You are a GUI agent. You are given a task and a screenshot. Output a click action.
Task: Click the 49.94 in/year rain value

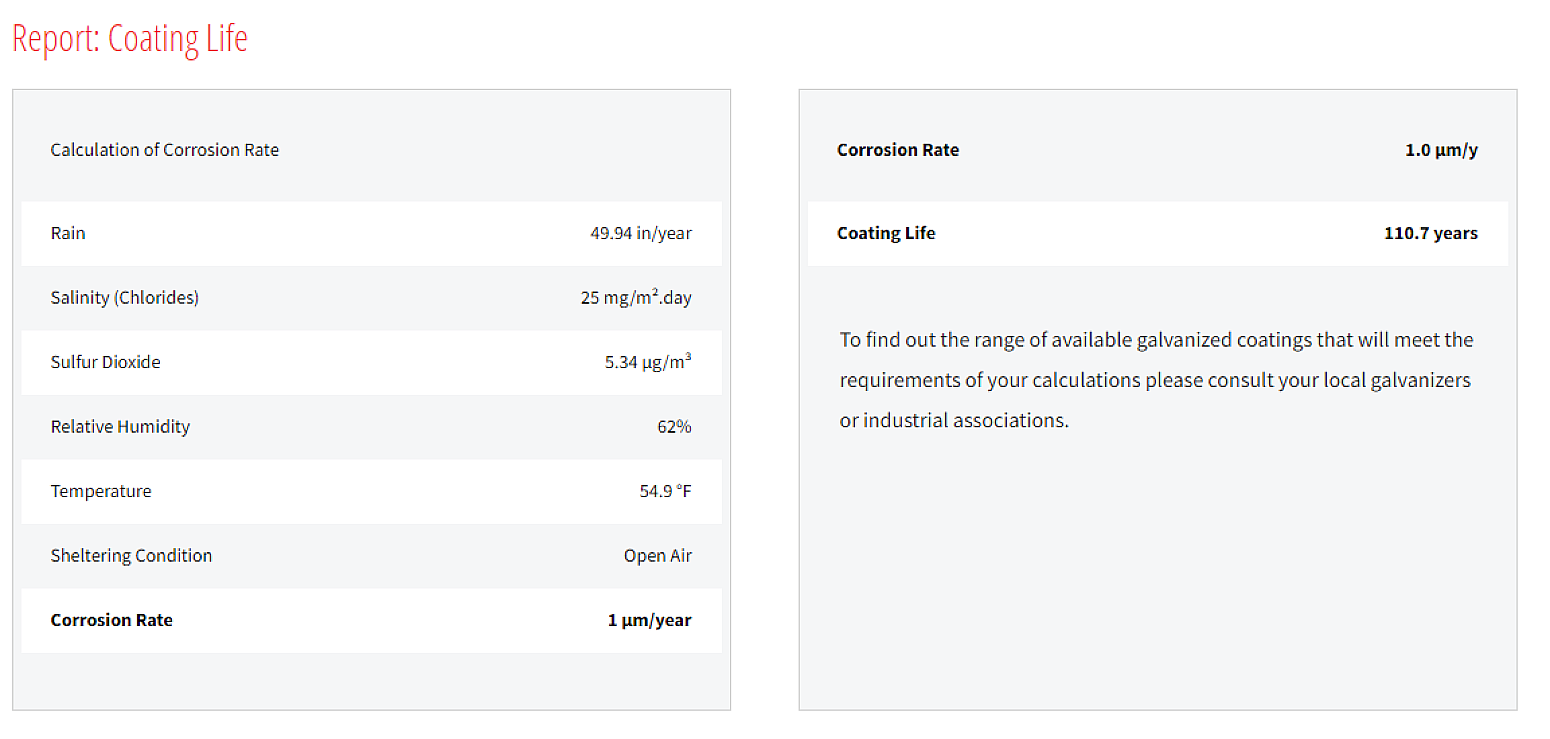point(640,233)
